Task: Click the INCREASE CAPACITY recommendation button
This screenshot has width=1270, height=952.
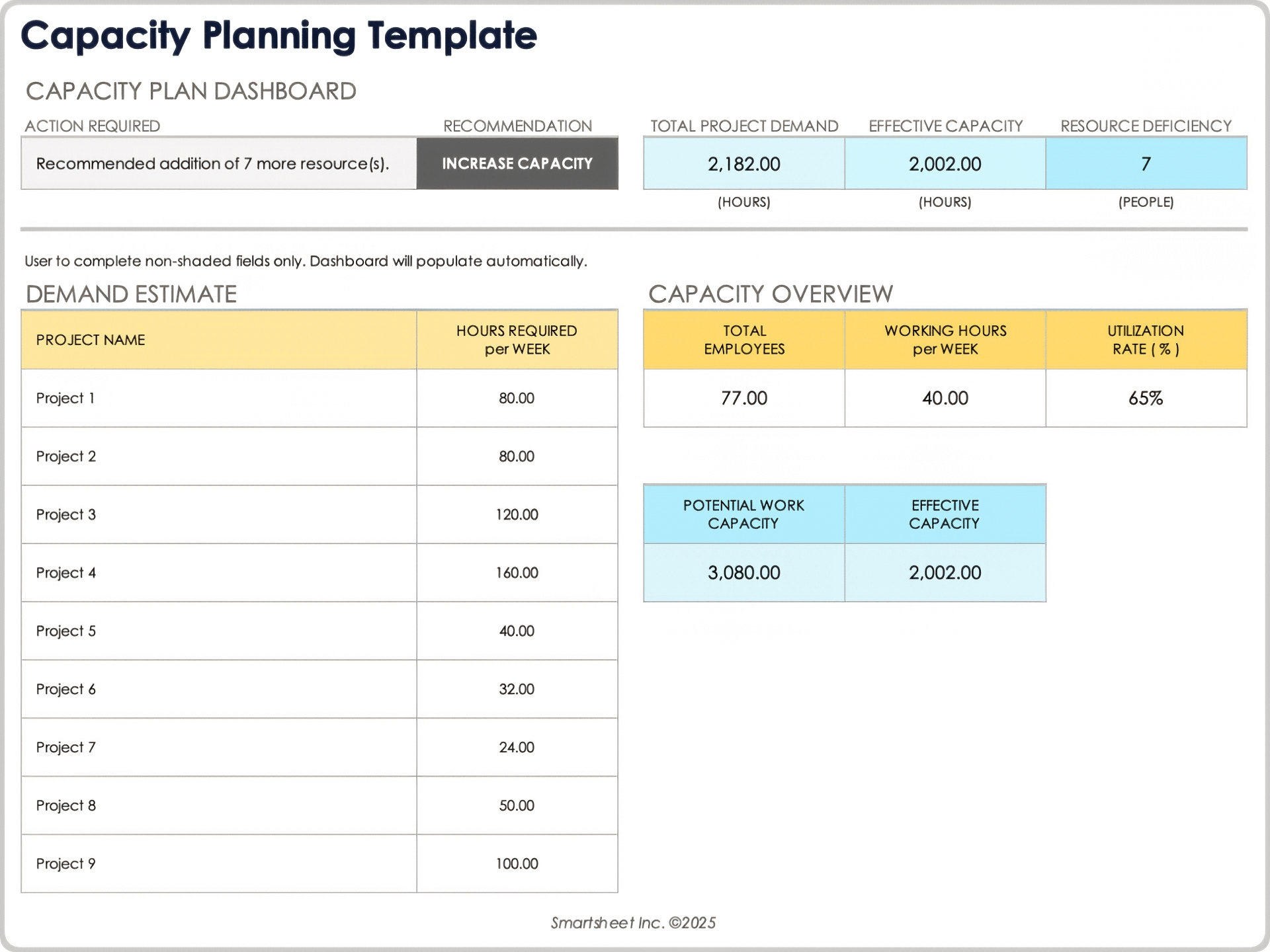Action: point(517,163)
